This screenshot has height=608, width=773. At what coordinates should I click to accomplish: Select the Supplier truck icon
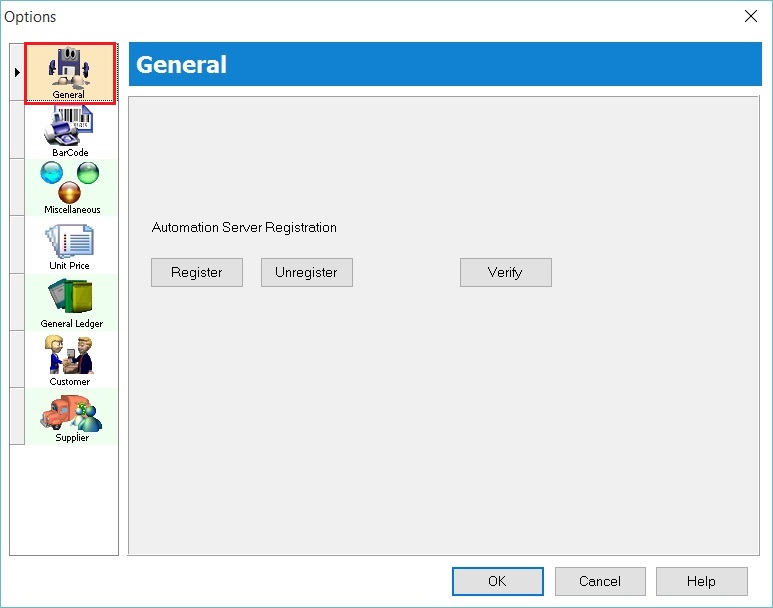70,416
